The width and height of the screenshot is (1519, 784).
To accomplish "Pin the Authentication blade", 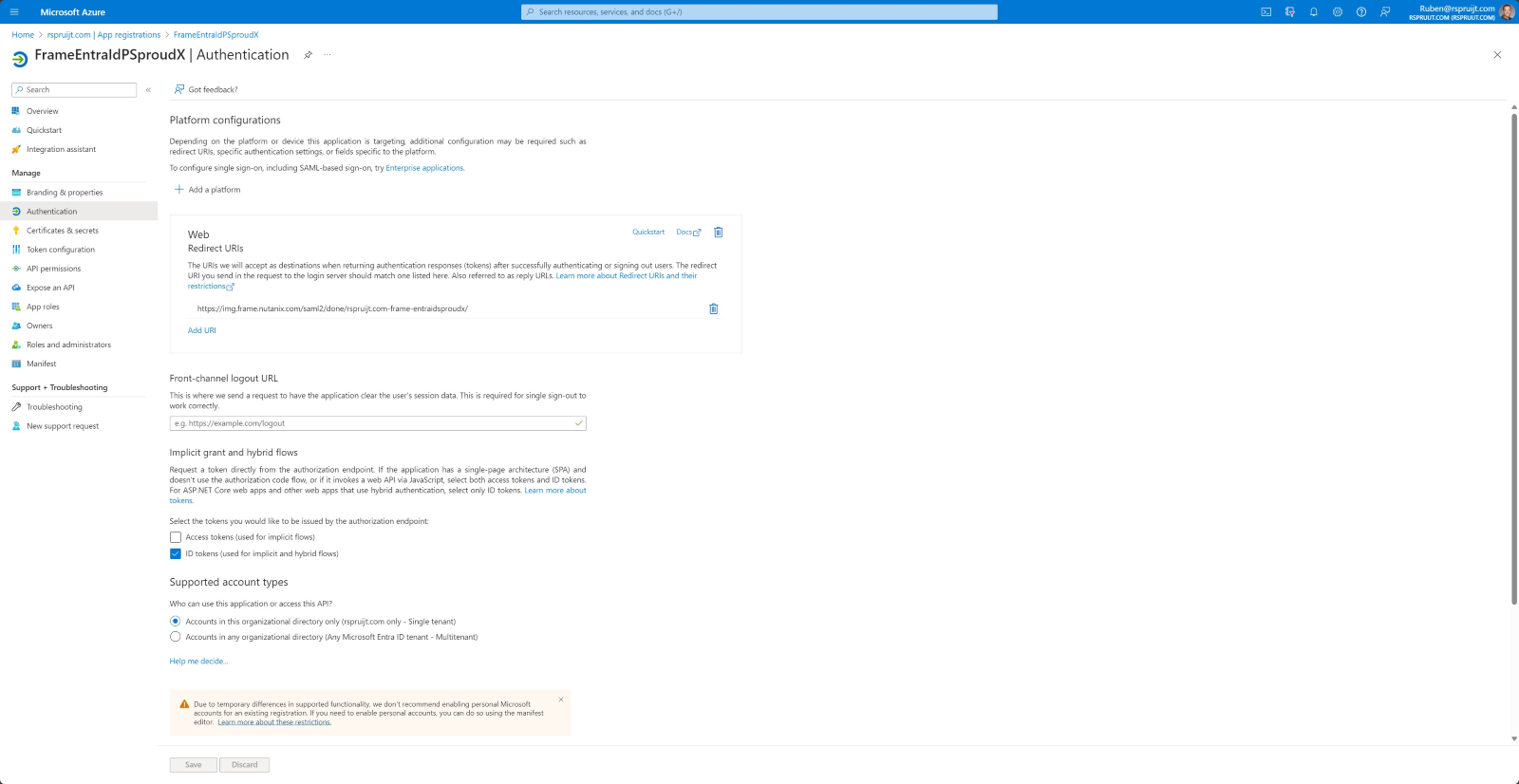I will (308, 55).
